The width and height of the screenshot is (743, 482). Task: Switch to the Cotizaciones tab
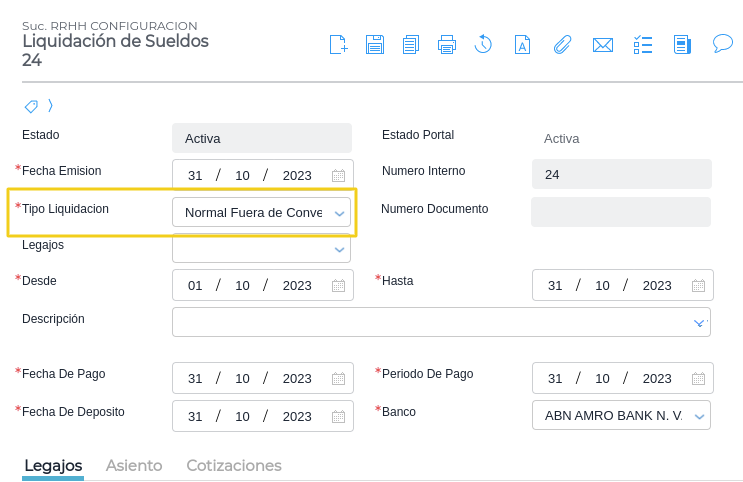click(x=234, y=466)
